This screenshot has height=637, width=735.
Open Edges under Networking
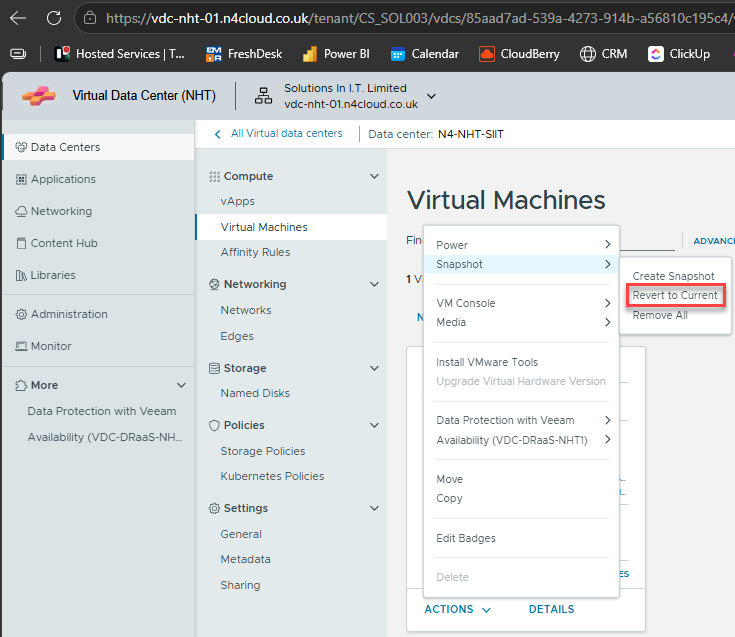tap(237, 336)
